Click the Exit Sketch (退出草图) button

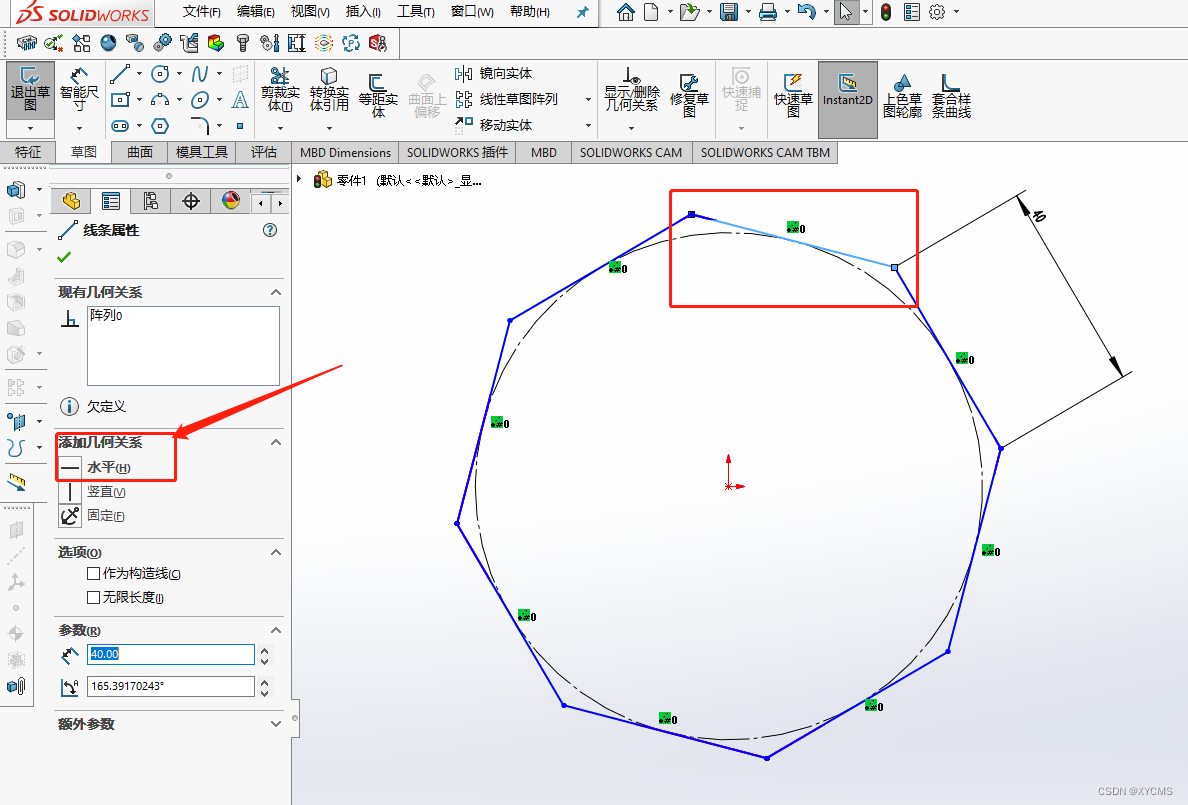[30, 92]
